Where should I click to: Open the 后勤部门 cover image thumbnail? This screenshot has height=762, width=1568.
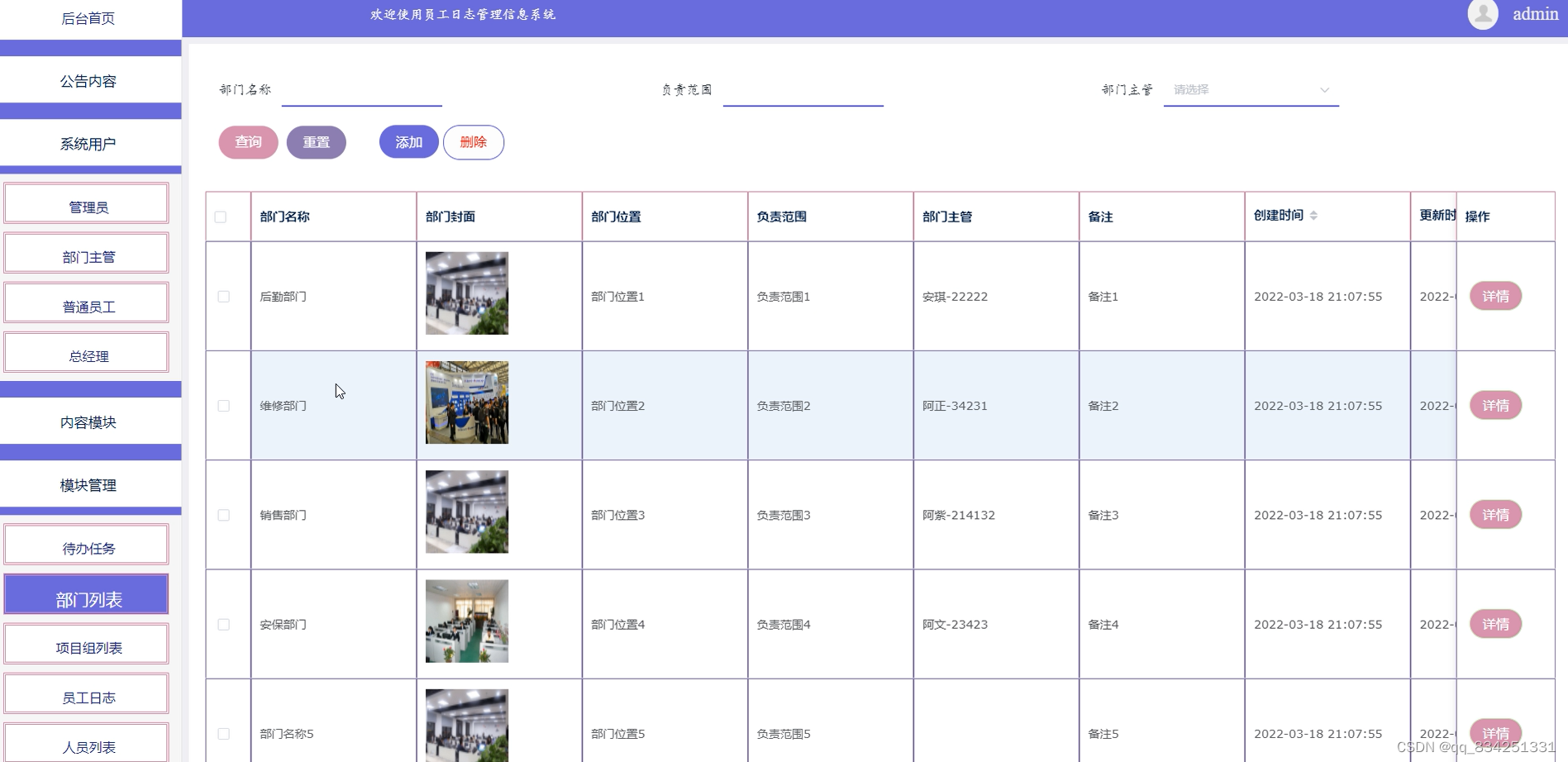[x=466, y=293]
